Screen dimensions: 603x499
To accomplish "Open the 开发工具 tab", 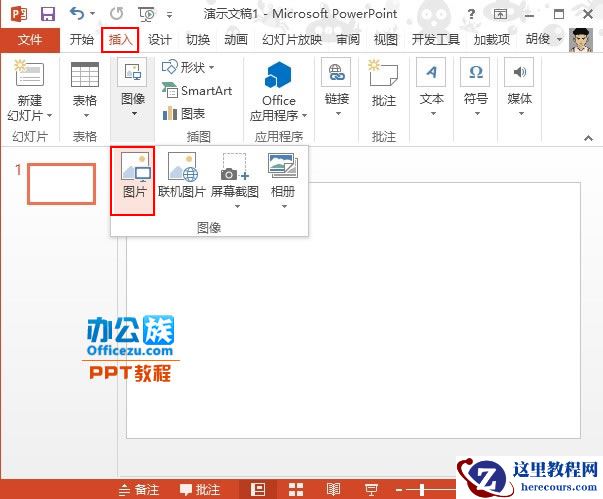I will click(x=436, y=40).
